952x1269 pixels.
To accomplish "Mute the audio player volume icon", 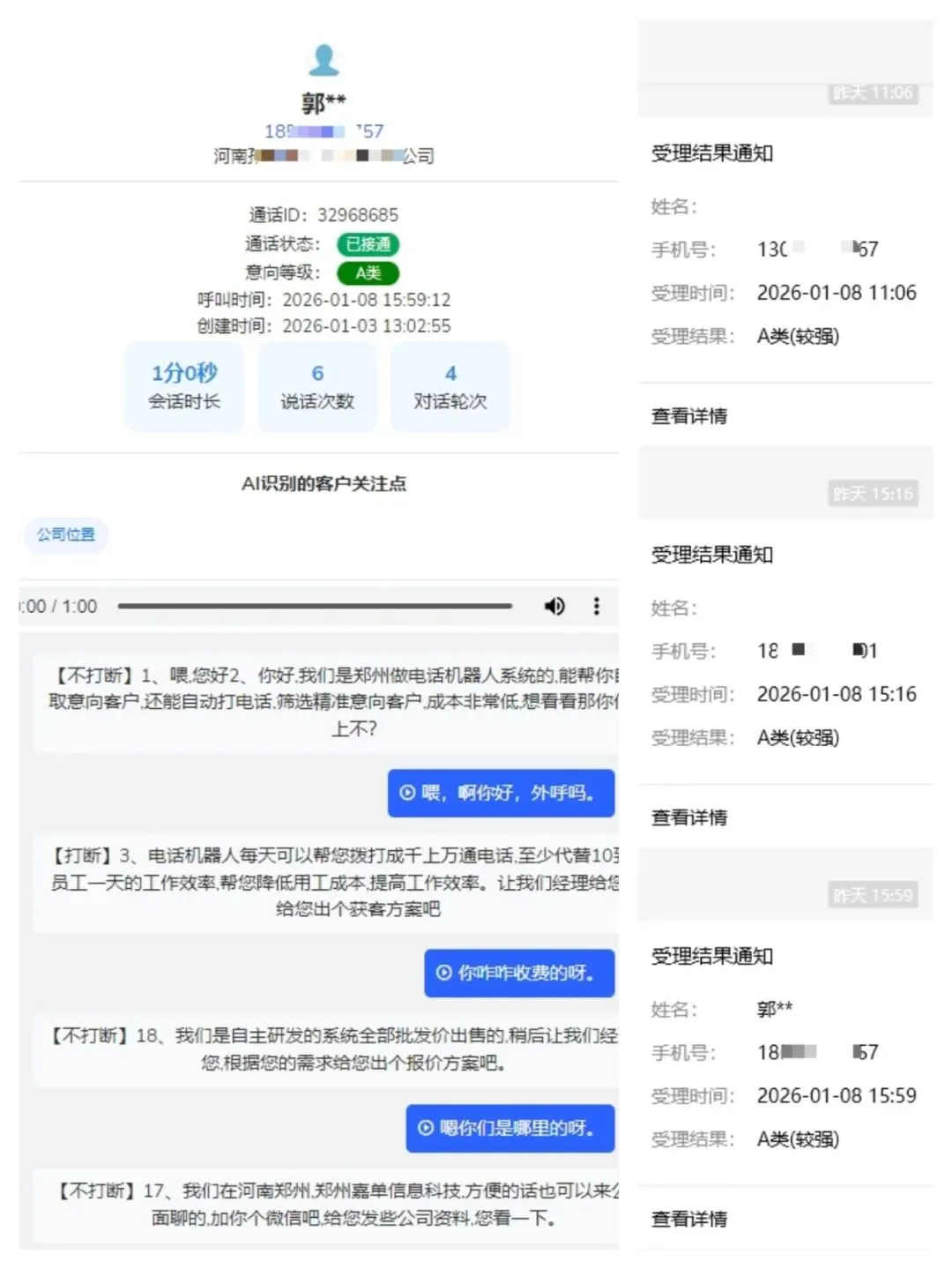I will pyautogui.click(x=554, y=606).
